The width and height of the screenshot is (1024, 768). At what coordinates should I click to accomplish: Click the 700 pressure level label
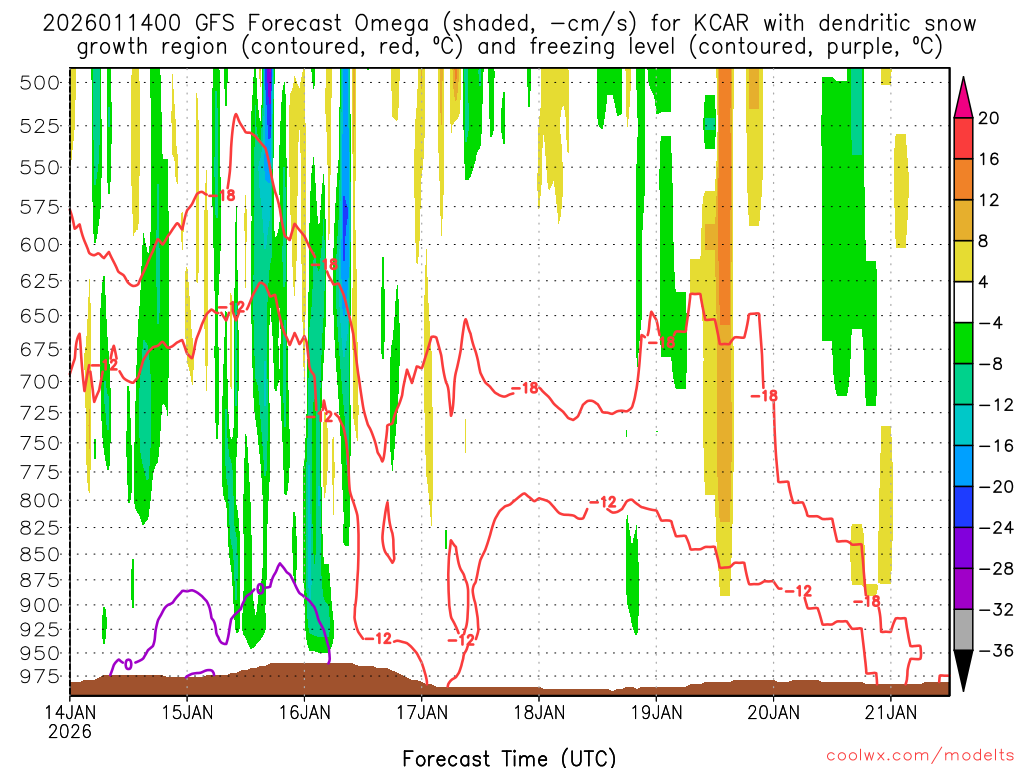tap(39, 382)
